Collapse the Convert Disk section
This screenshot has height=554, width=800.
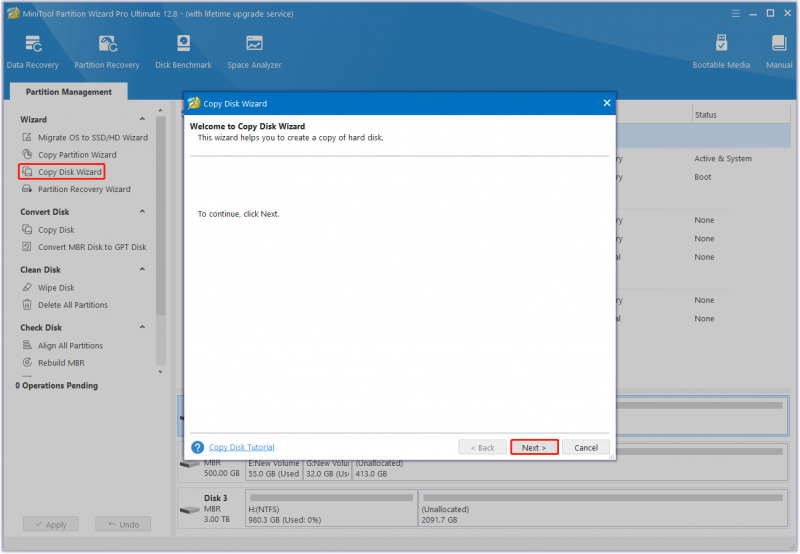[x=142, y=211]
